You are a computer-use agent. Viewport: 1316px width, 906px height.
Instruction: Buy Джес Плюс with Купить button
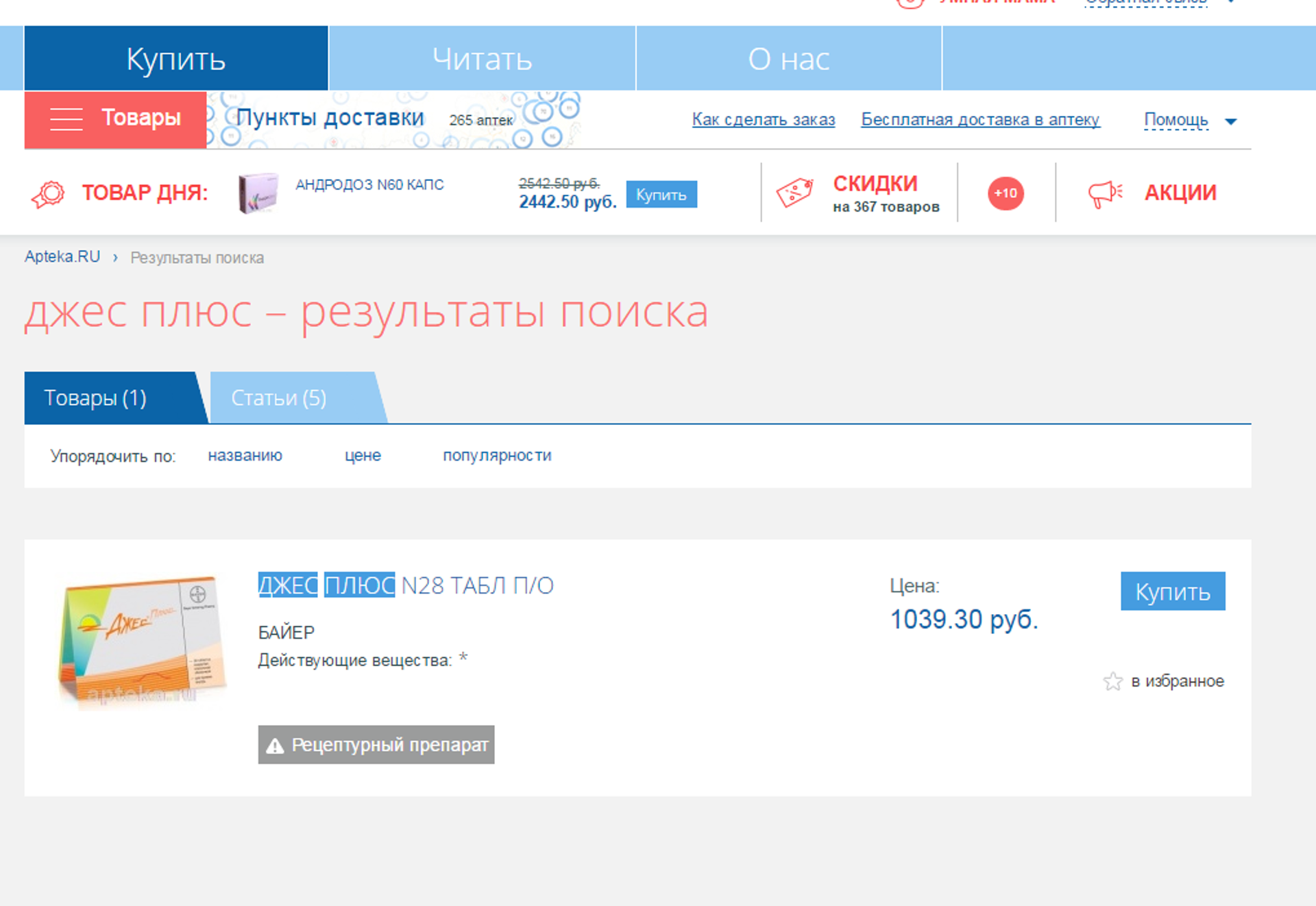(1173, 591)
